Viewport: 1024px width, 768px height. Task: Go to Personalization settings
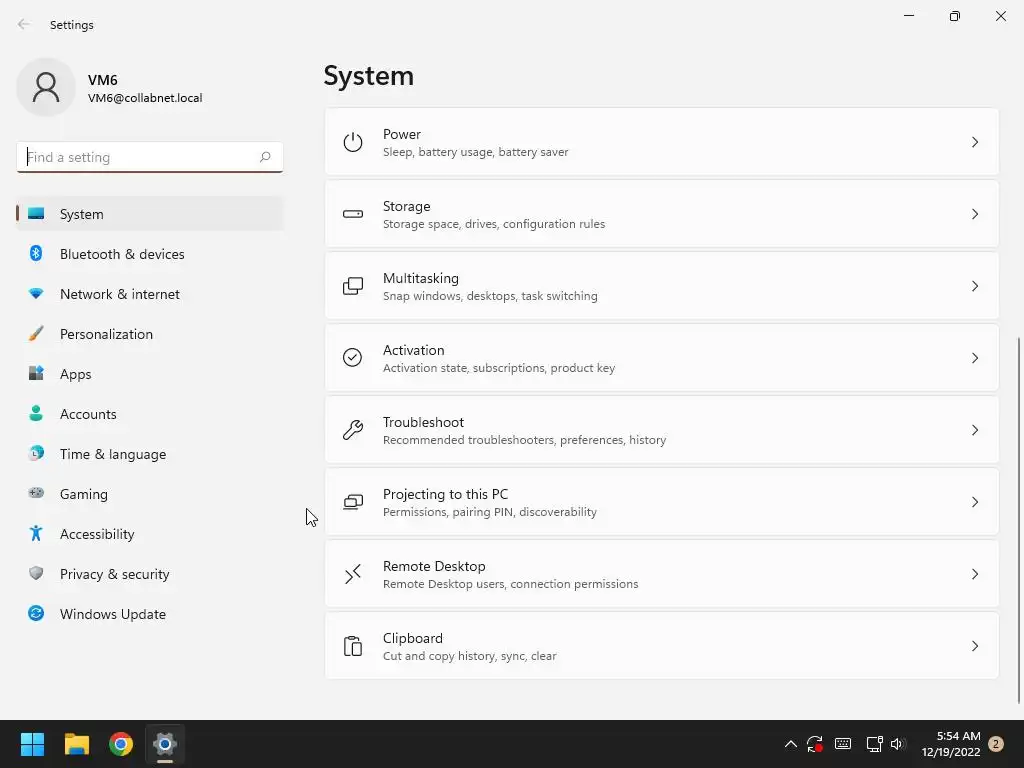coord(150,334)
